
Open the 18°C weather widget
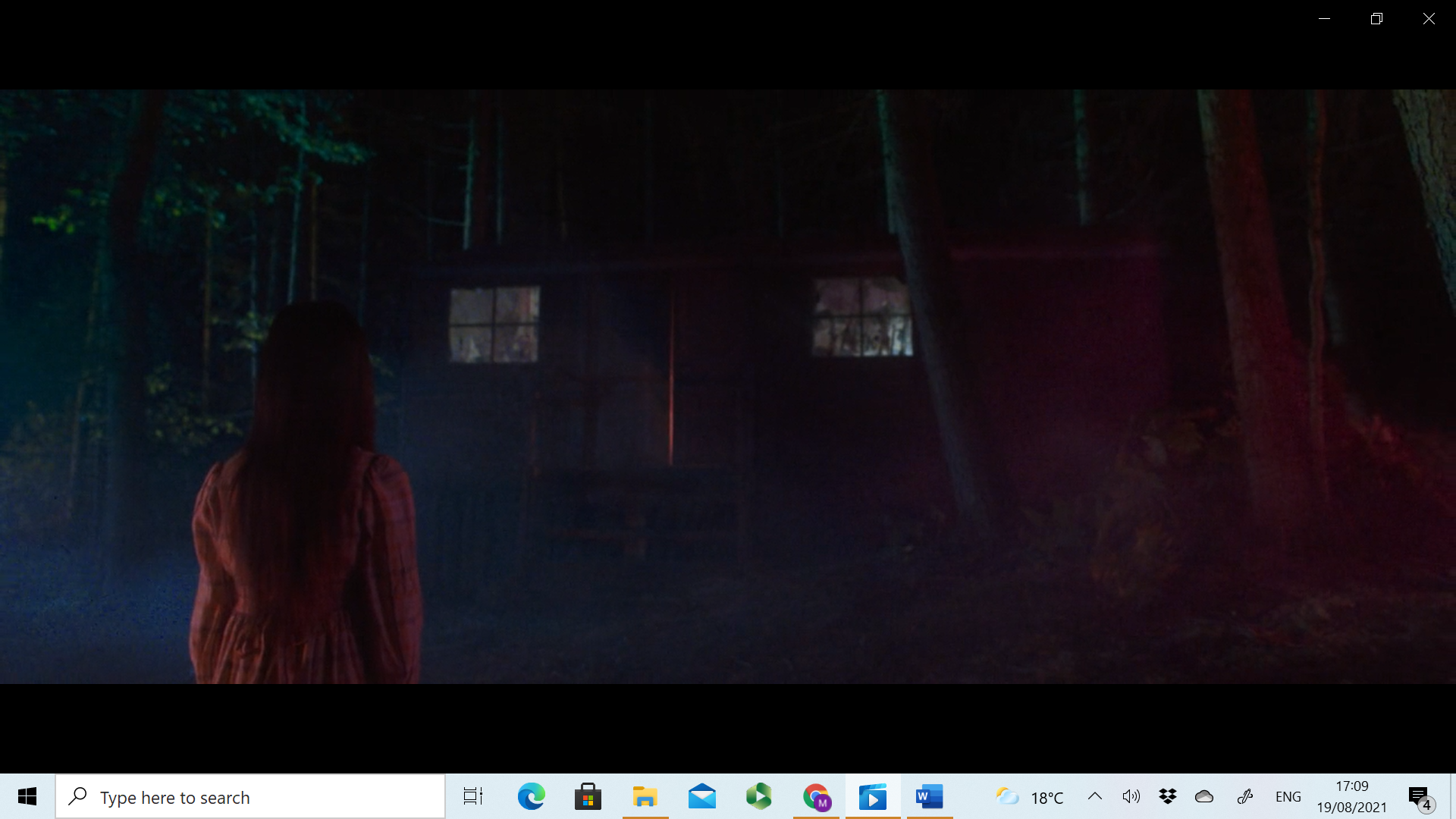click(1030, 797)
